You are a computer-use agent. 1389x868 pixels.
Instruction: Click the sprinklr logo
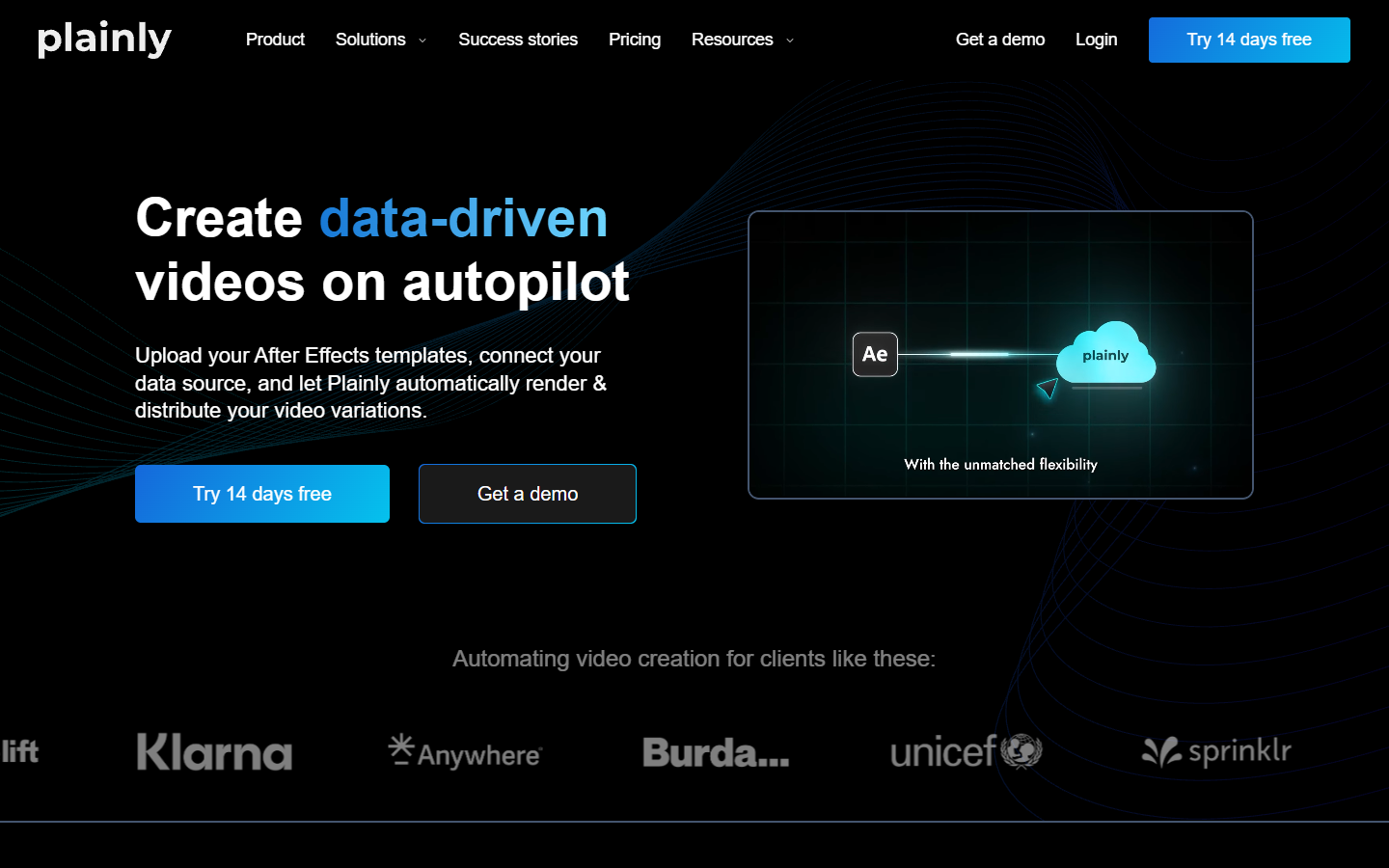1216,751
